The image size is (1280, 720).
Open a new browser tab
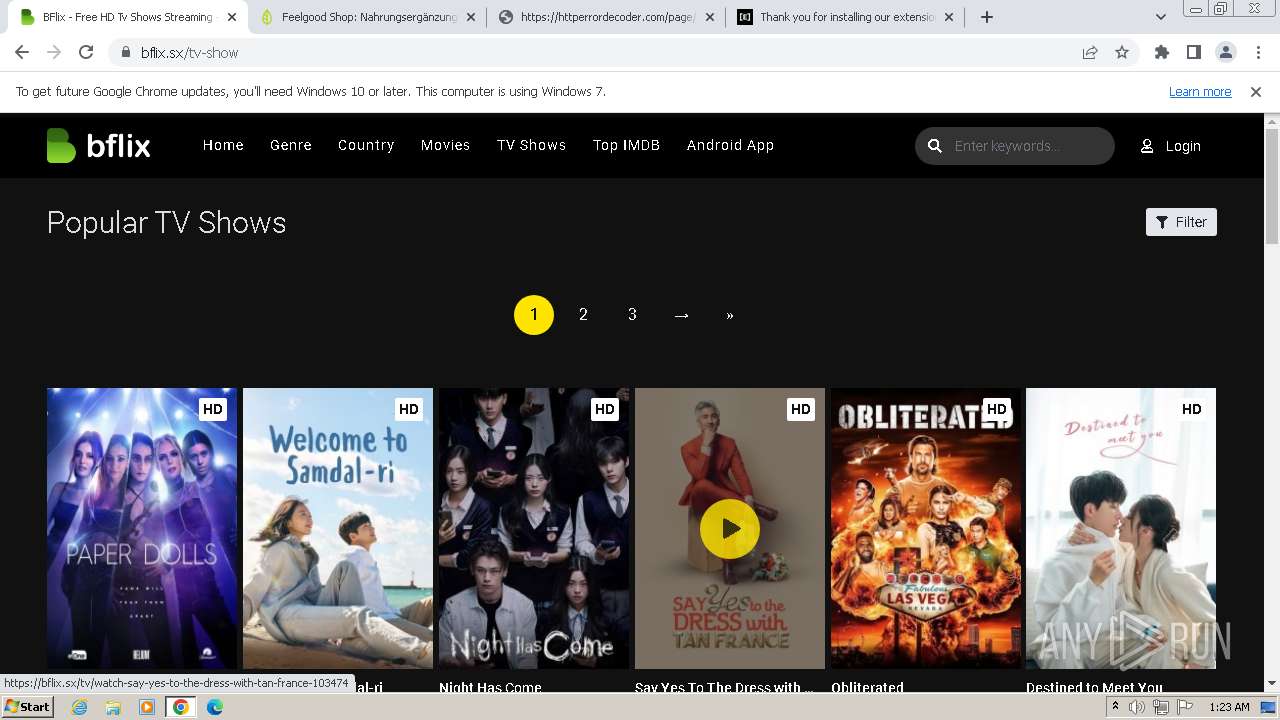987,17
